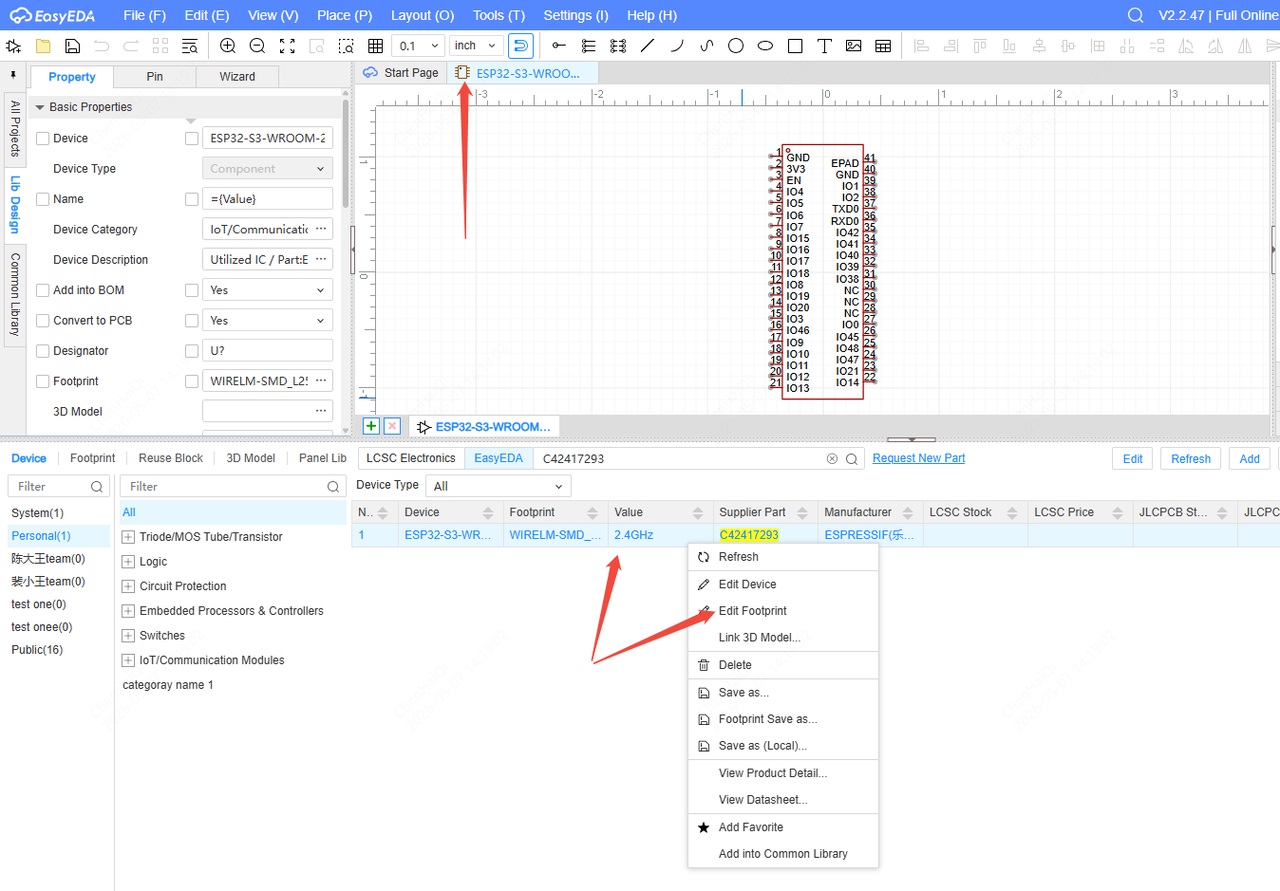Open the grid size 0.1 dropdown
The image size is (1280, 891).
[418, 46]
